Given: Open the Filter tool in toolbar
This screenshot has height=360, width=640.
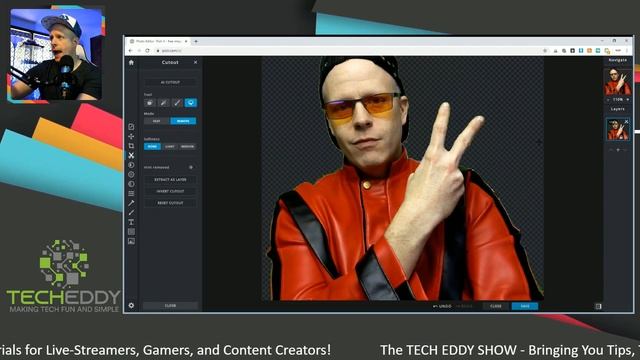Looking at the screenshot, I should pyautogui.click(x=131, y=174).
